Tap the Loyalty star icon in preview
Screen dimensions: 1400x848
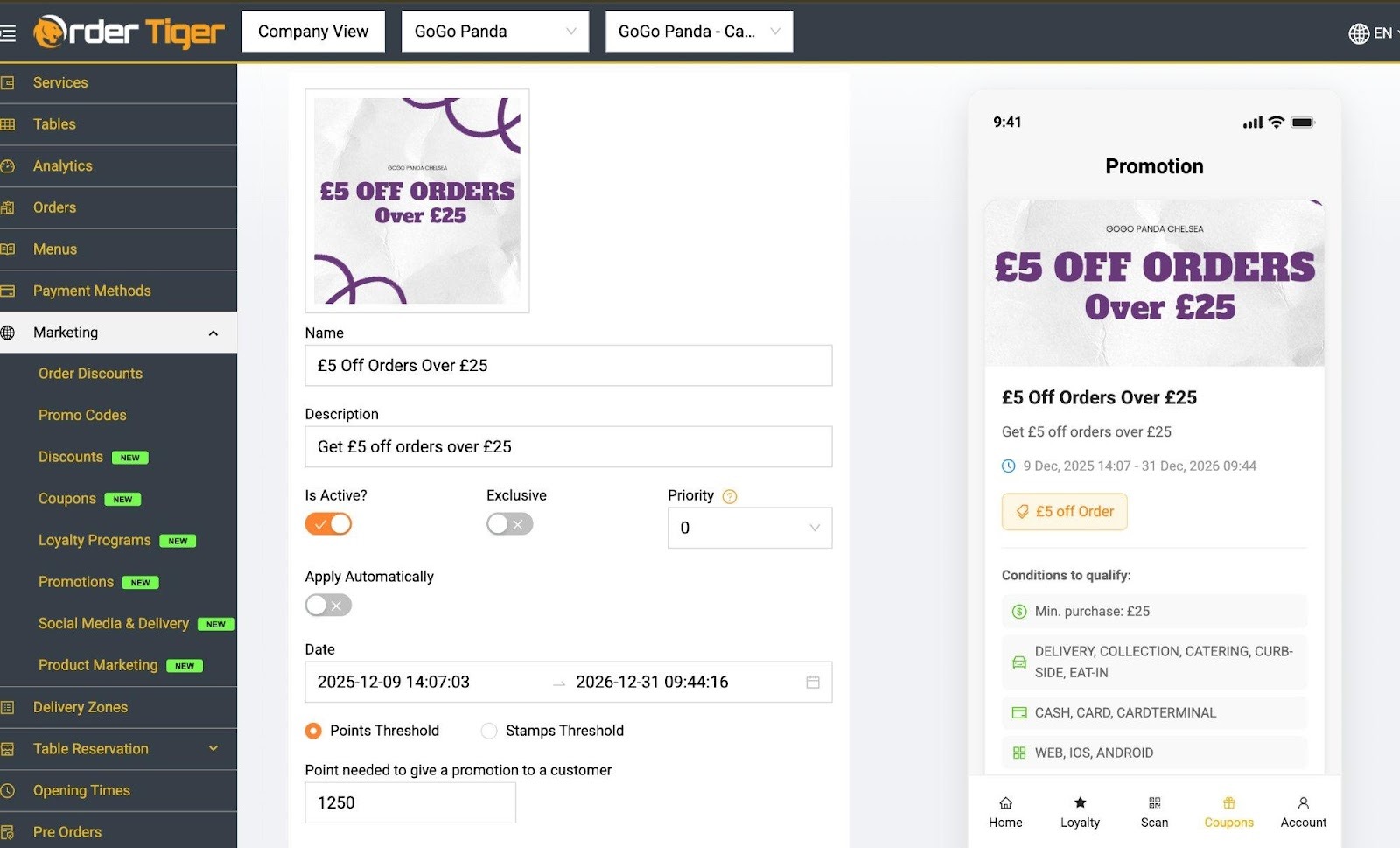tap(1080, 802)
